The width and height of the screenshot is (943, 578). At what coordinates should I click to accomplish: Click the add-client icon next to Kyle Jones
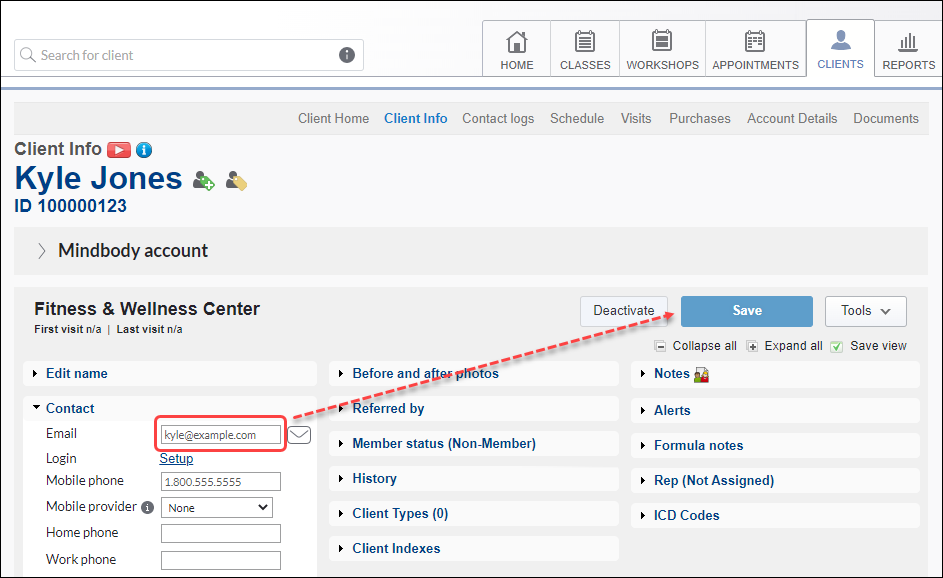pyautogui.click(x=203, y=181)
